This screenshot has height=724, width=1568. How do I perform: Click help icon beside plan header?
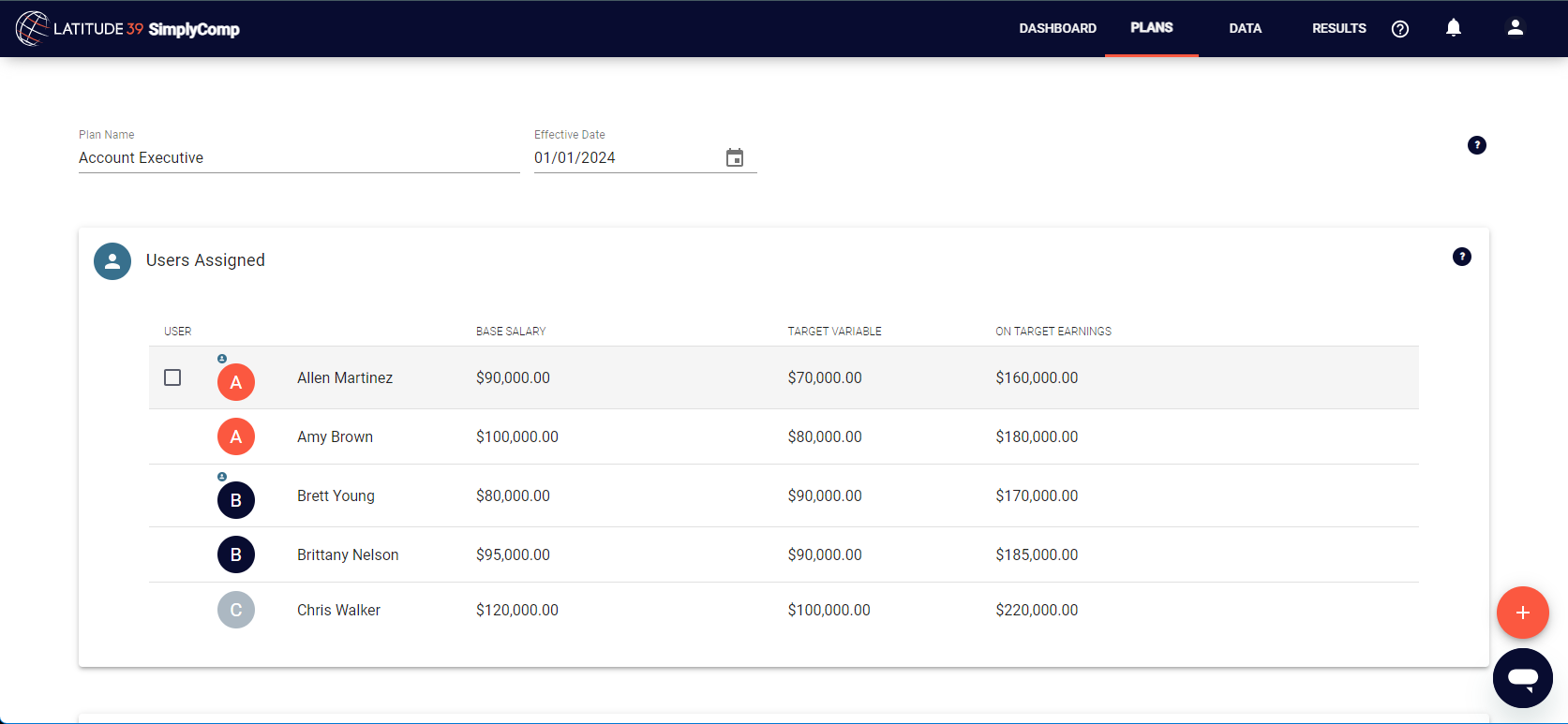1476,145
